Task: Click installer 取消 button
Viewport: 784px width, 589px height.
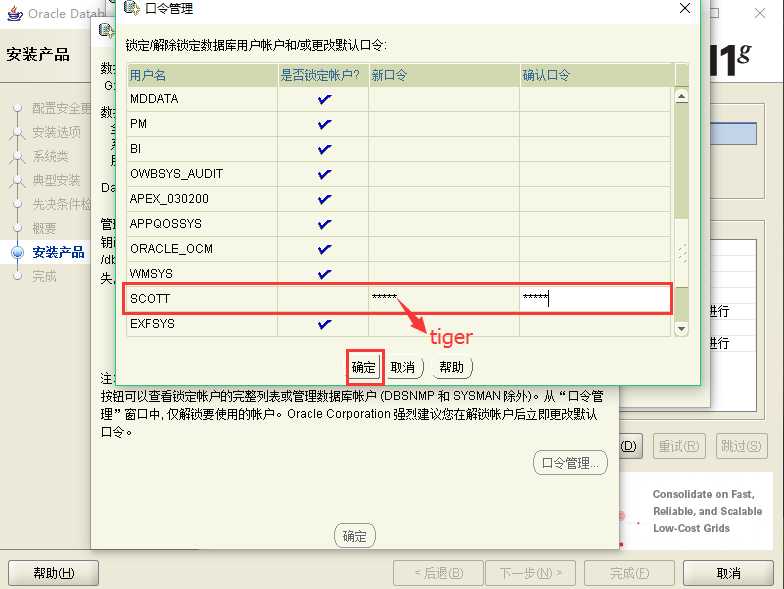Action: tap(728, 573)
